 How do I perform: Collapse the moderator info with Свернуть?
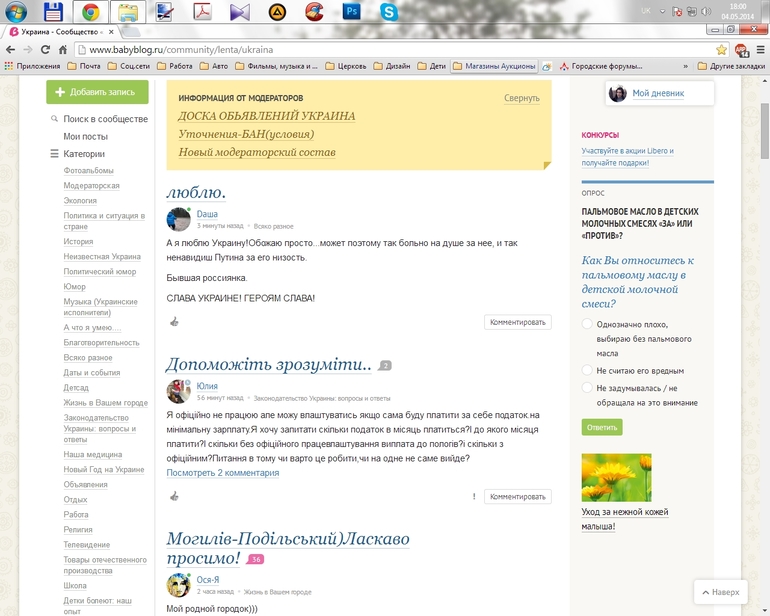[x=521, y=98]
